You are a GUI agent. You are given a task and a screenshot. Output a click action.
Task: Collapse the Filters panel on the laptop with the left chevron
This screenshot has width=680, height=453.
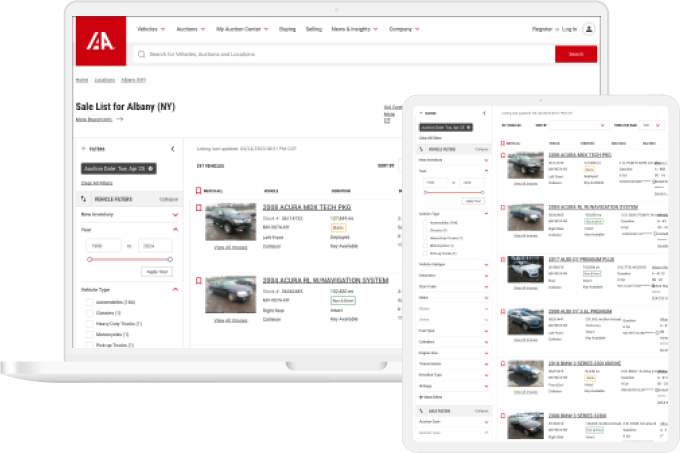coord(173,149)
